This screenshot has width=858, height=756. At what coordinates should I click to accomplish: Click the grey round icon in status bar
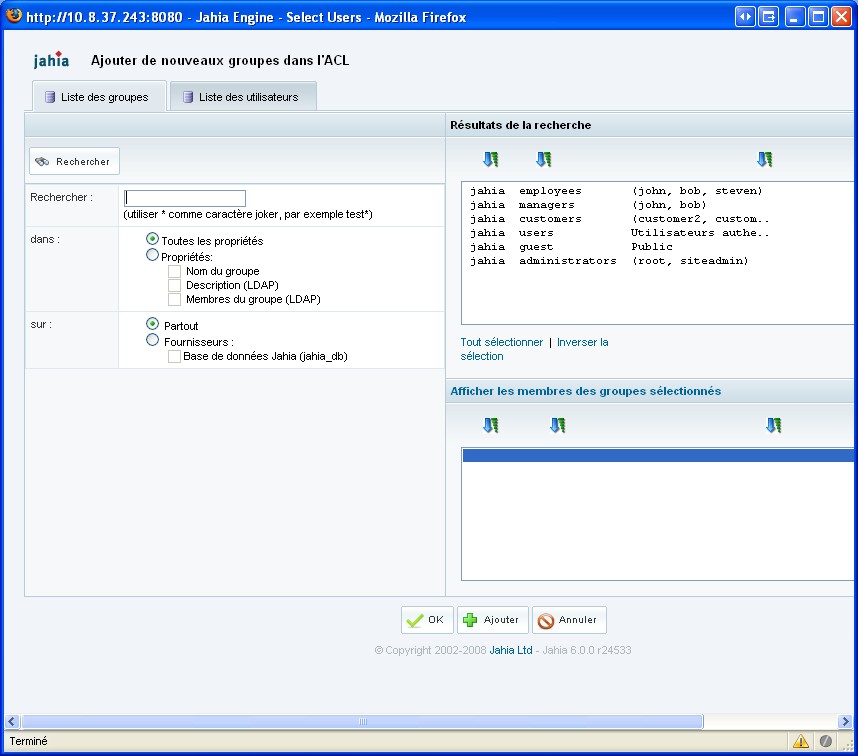click(x=826, y=741)
